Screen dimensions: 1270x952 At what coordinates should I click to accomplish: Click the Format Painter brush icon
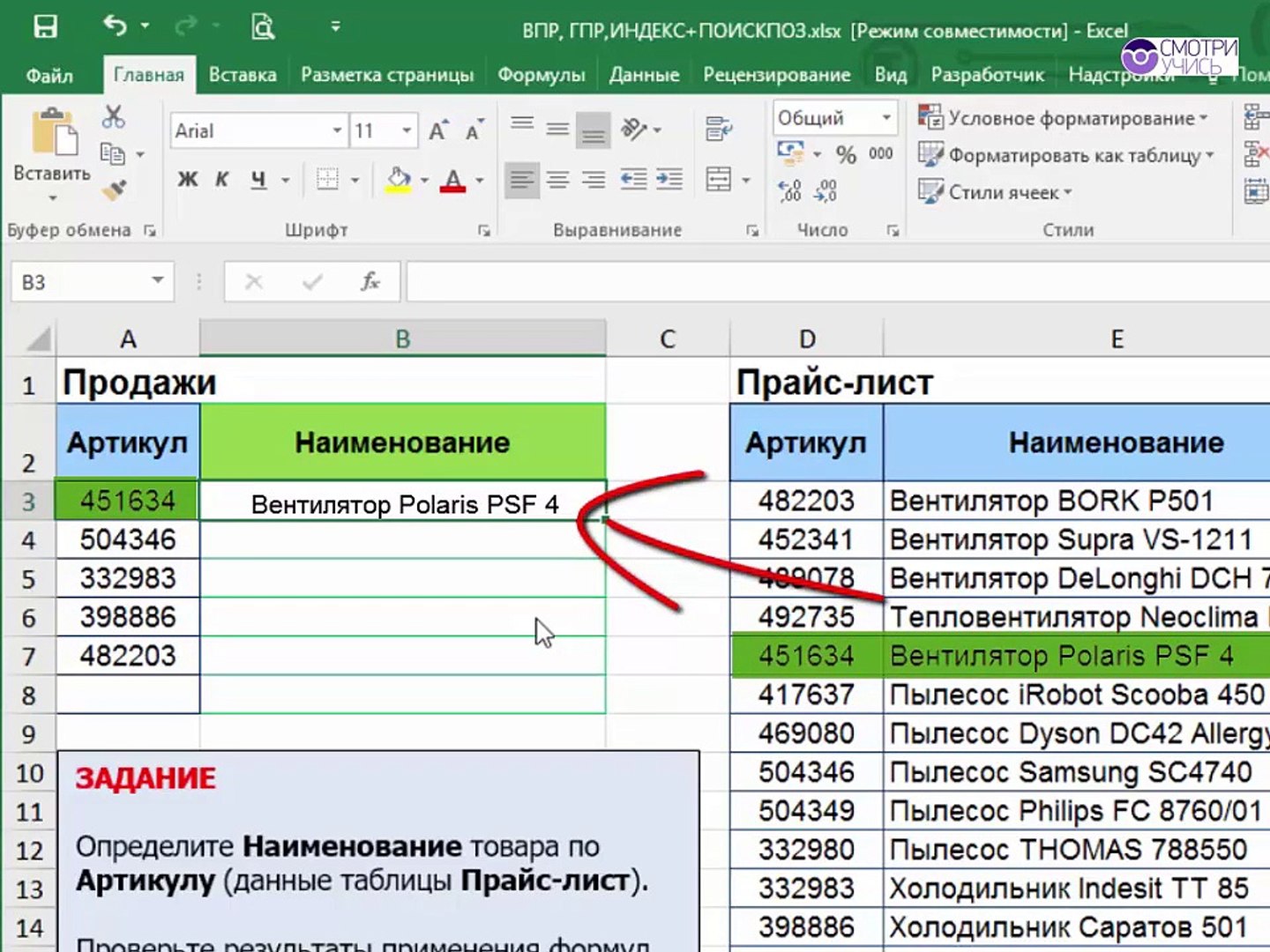pos(114,189)
